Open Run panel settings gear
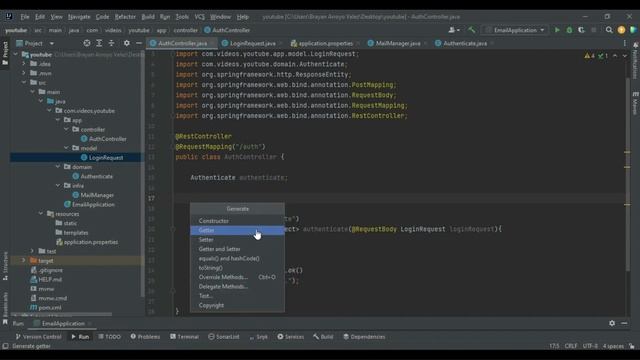640x360 pixels. [612, 323]
